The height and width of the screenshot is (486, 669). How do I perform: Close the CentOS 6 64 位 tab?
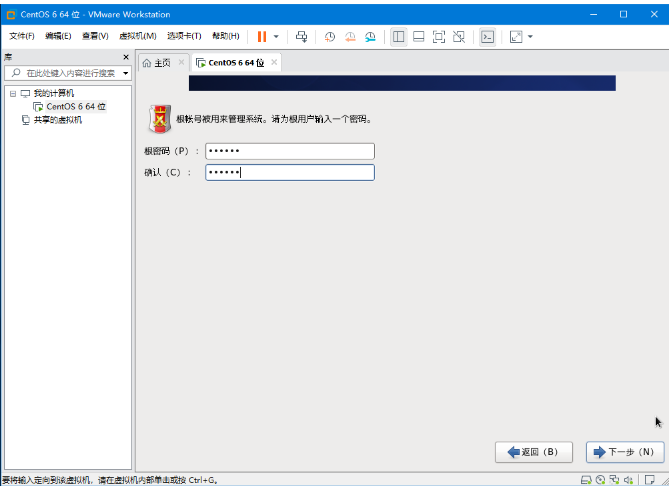click(274, 62)
